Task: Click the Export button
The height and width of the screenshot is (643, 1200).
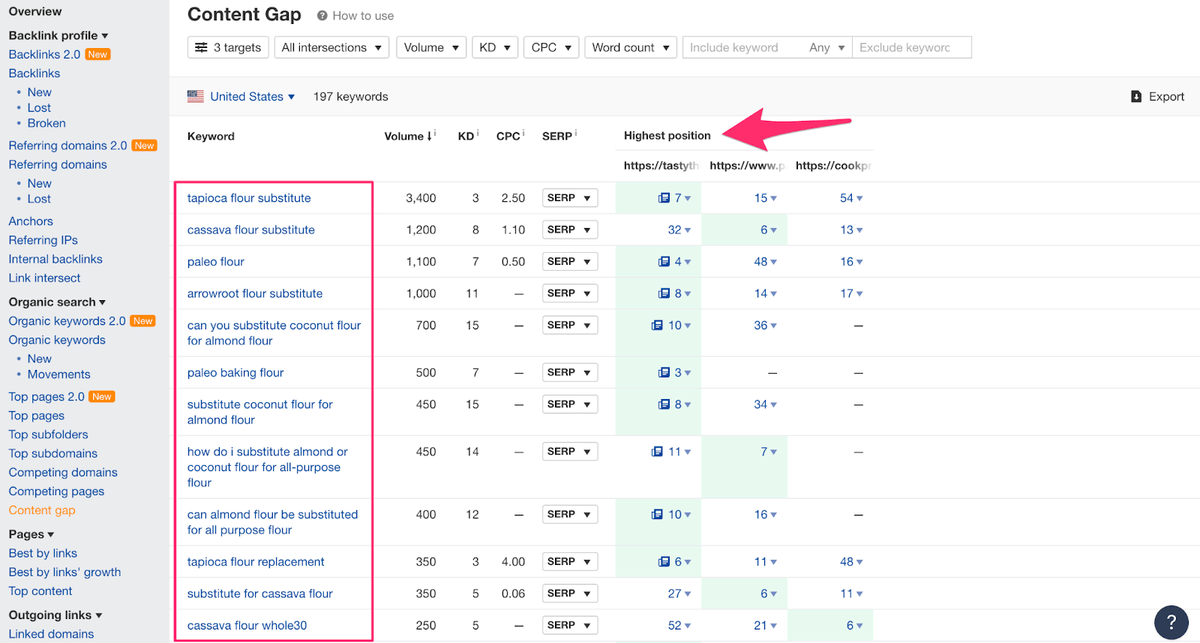Action: 1157,97
